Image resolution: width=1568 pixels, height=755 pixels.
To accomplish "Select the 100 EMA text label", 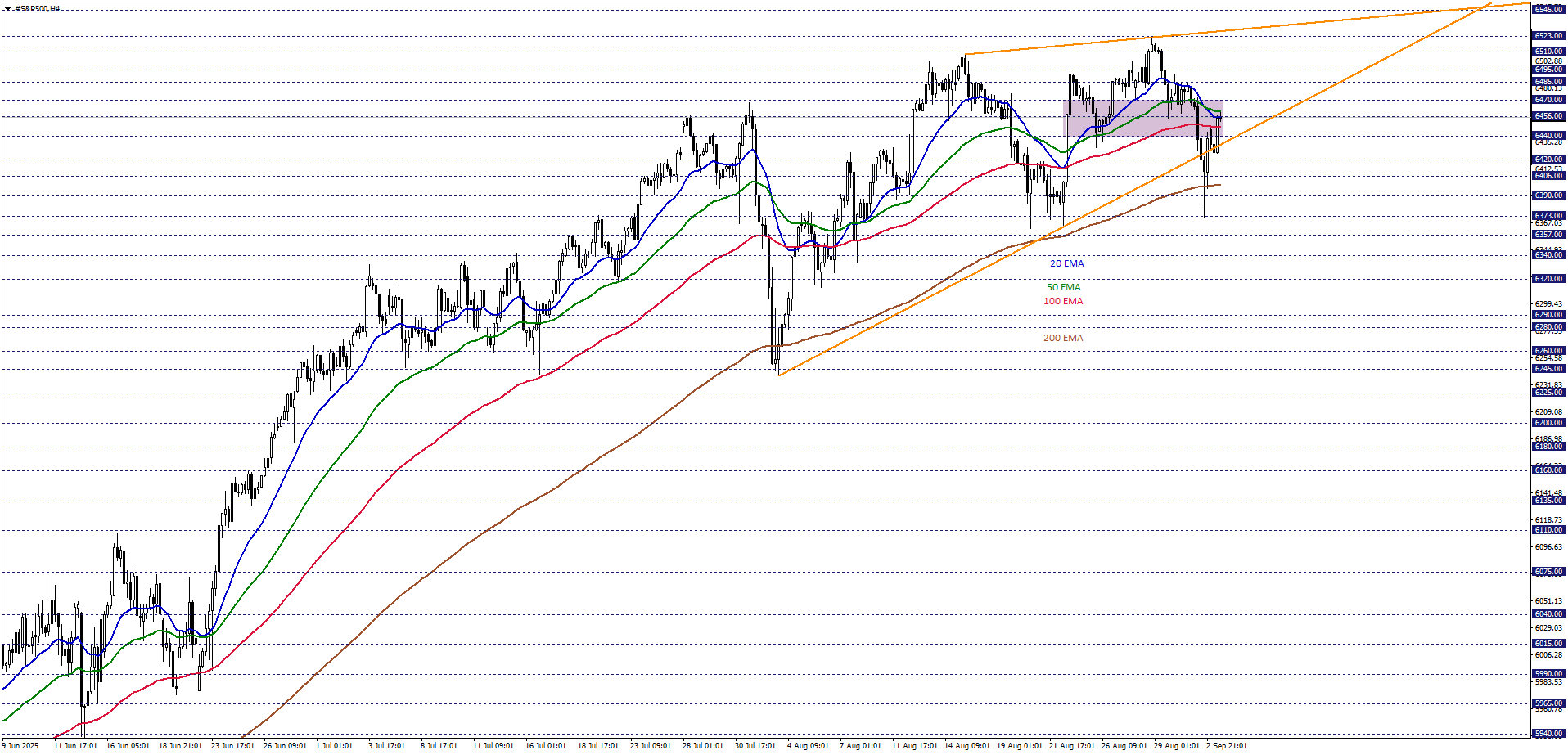I will (1063, 301).
